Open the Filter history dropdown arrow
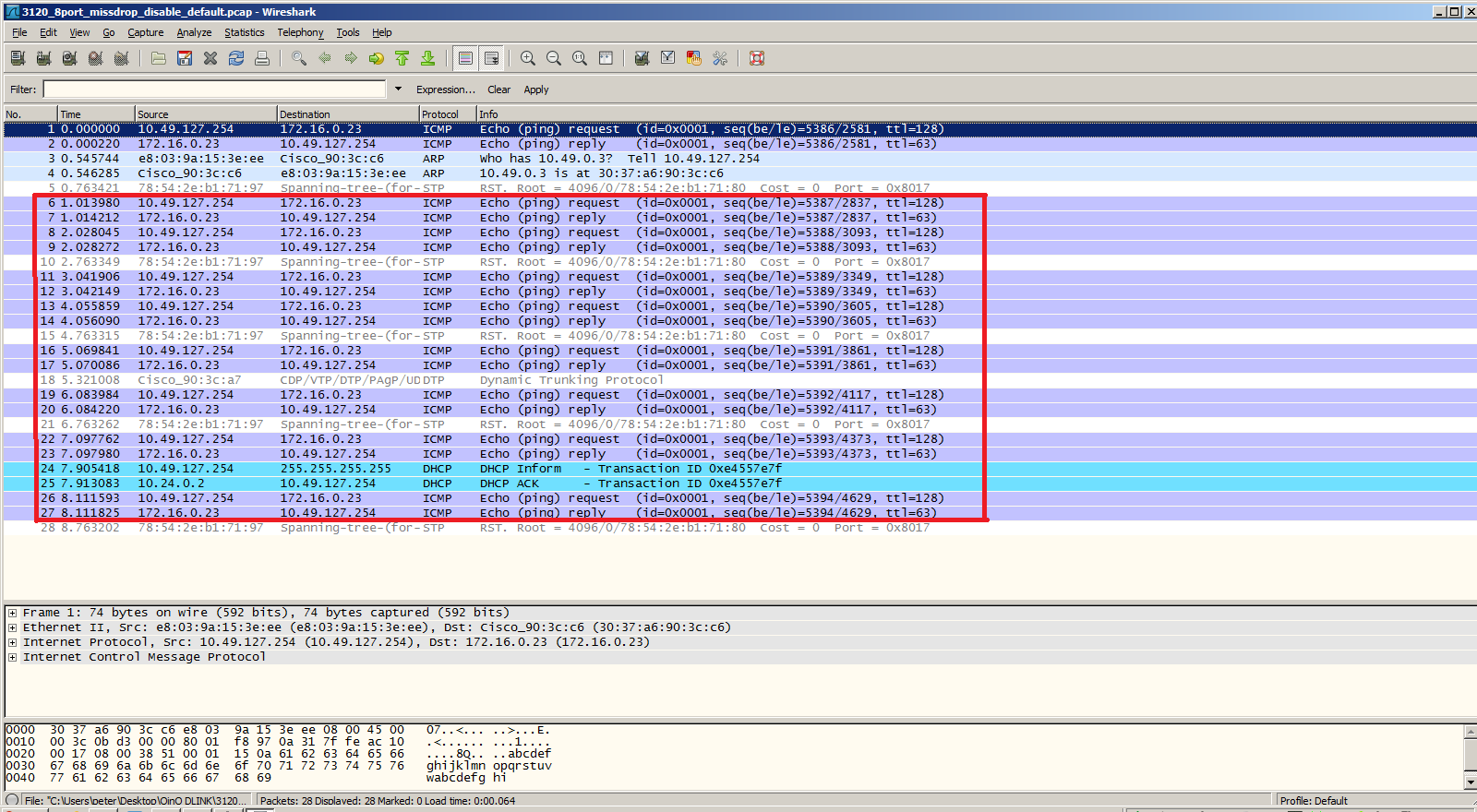 point(398,90)
